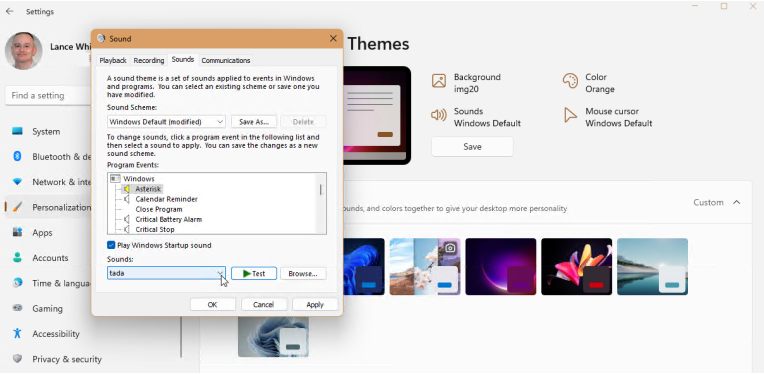Click the Background img20 setting text
Screen dimensions: 764x374
click(477, 83)
